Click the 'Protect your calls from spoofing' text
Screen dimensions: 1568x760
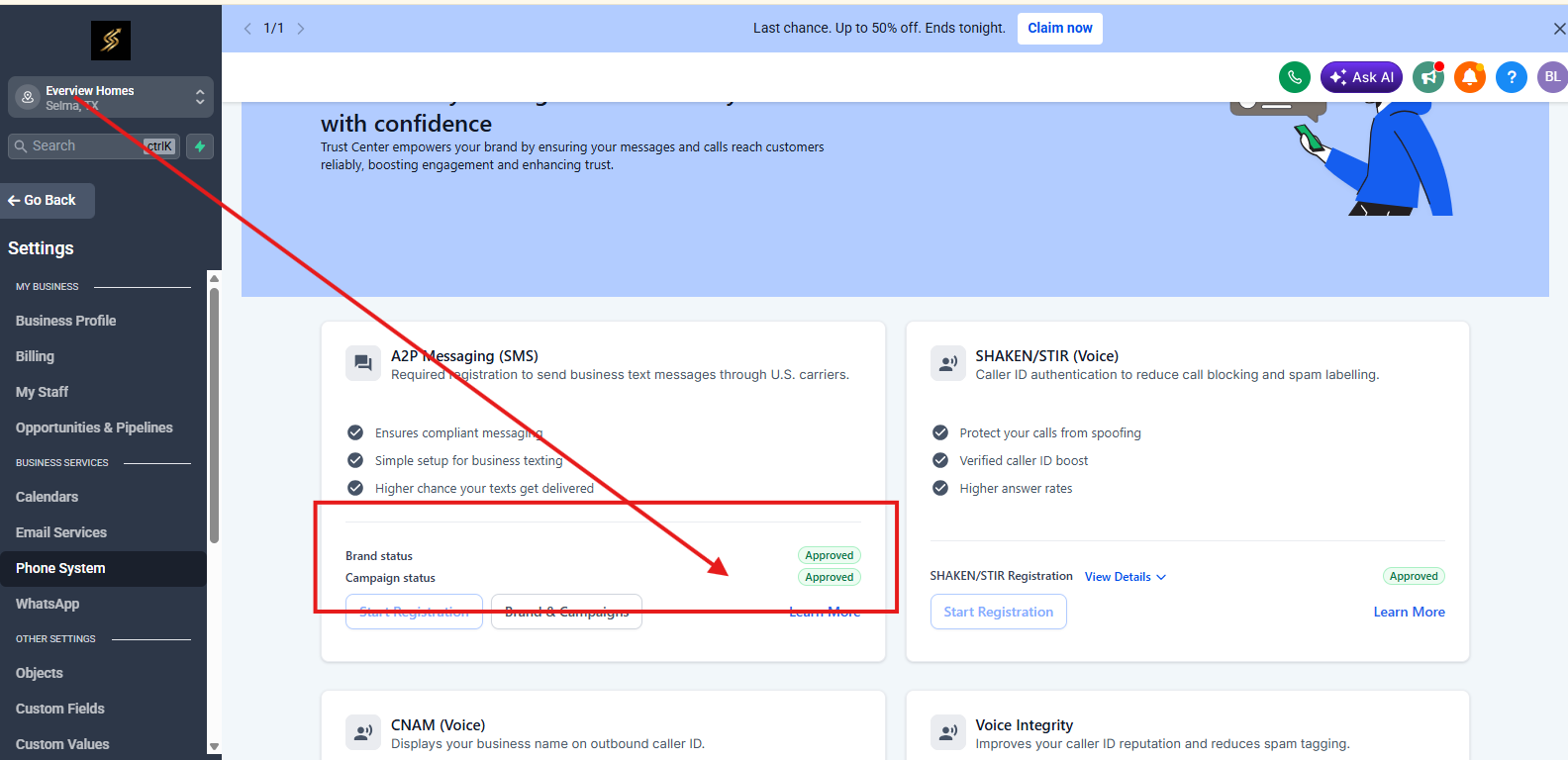1050,433
